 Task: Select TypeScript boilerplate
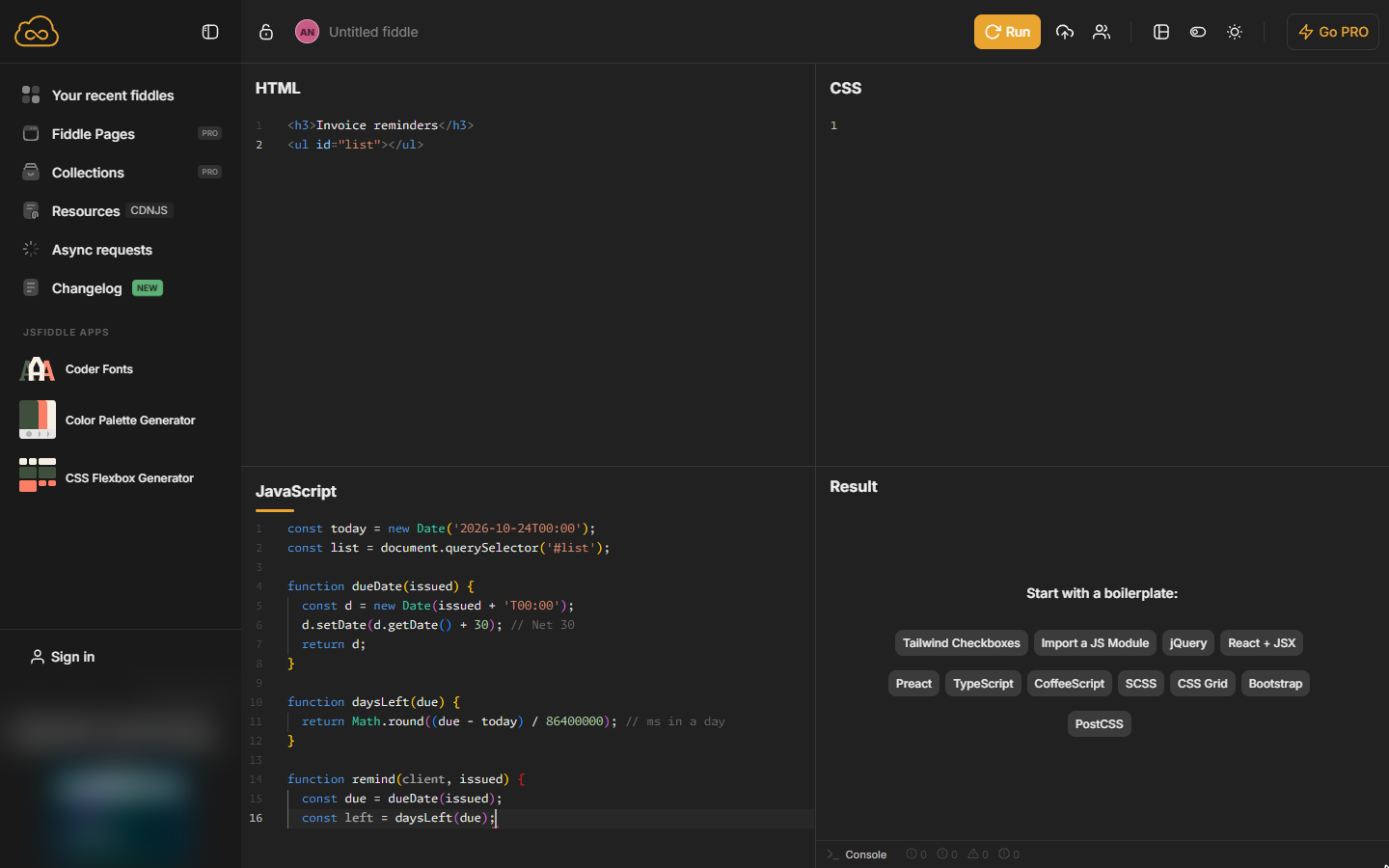983,684
